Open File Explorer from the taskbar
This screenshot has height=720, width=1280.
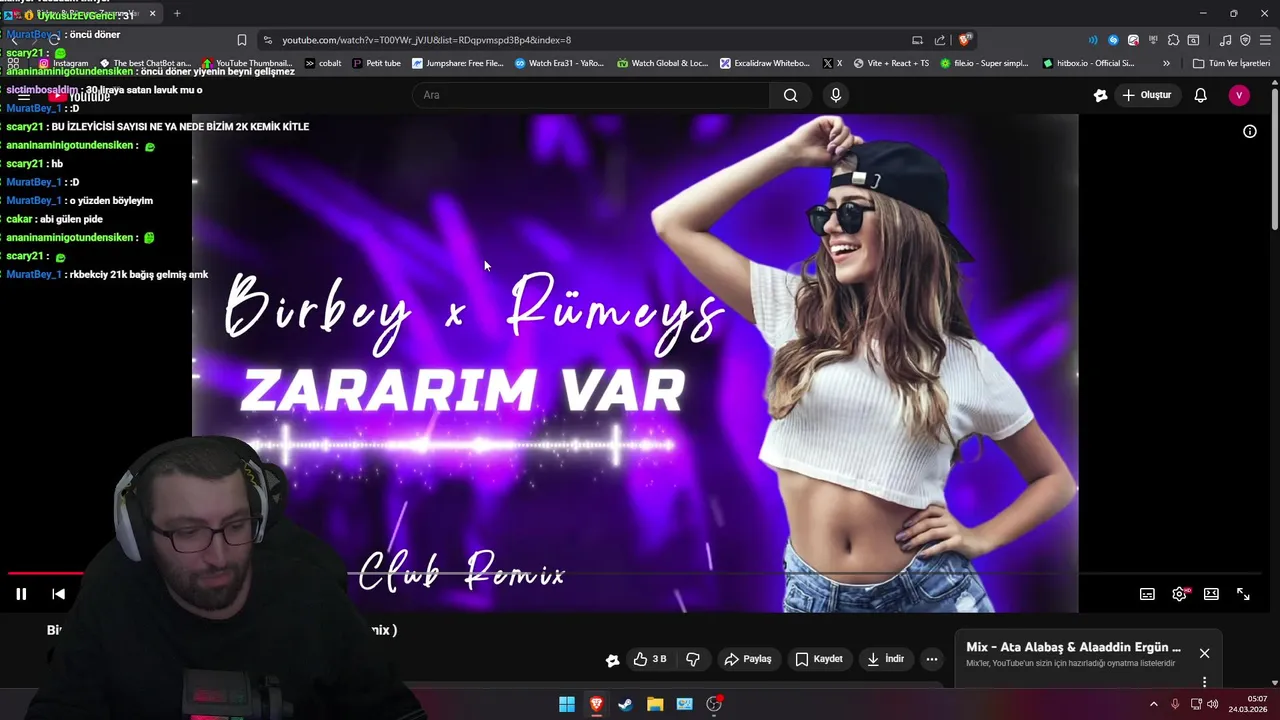tap(655, 704)
